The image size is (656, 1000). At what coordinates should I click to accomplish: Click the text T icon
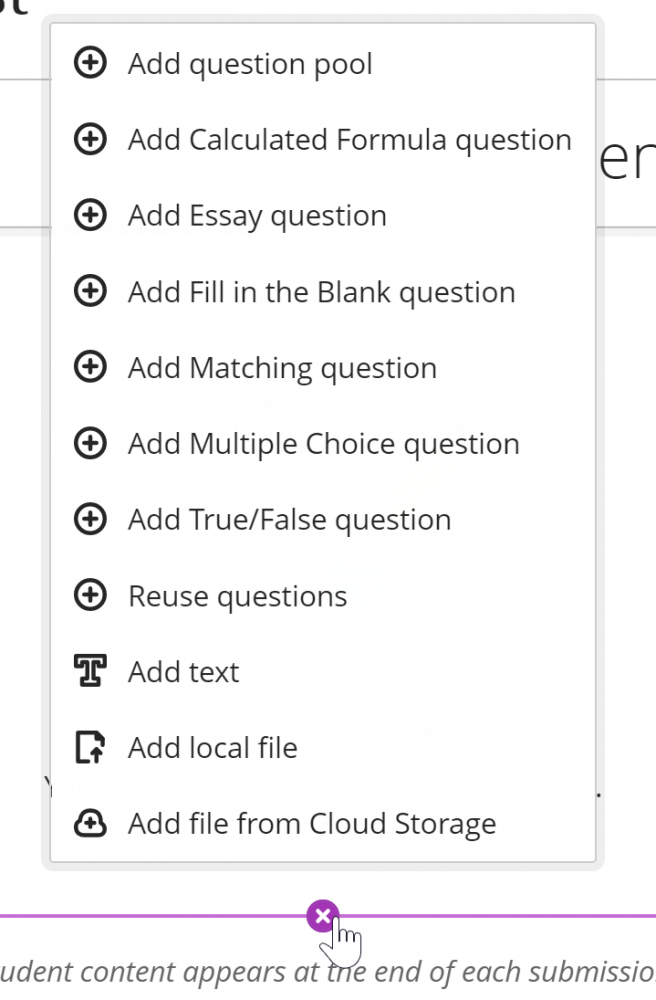point(90,672)
